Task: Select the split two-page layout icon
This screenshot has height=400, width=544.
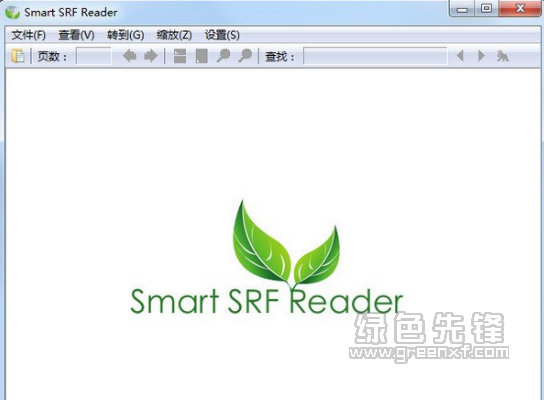Action: [180, 56]
